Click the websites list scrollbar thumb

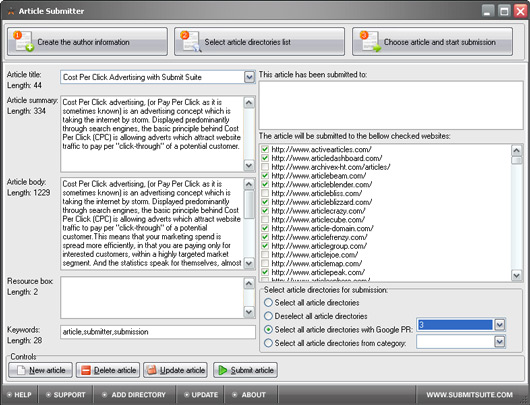point(517,160)
